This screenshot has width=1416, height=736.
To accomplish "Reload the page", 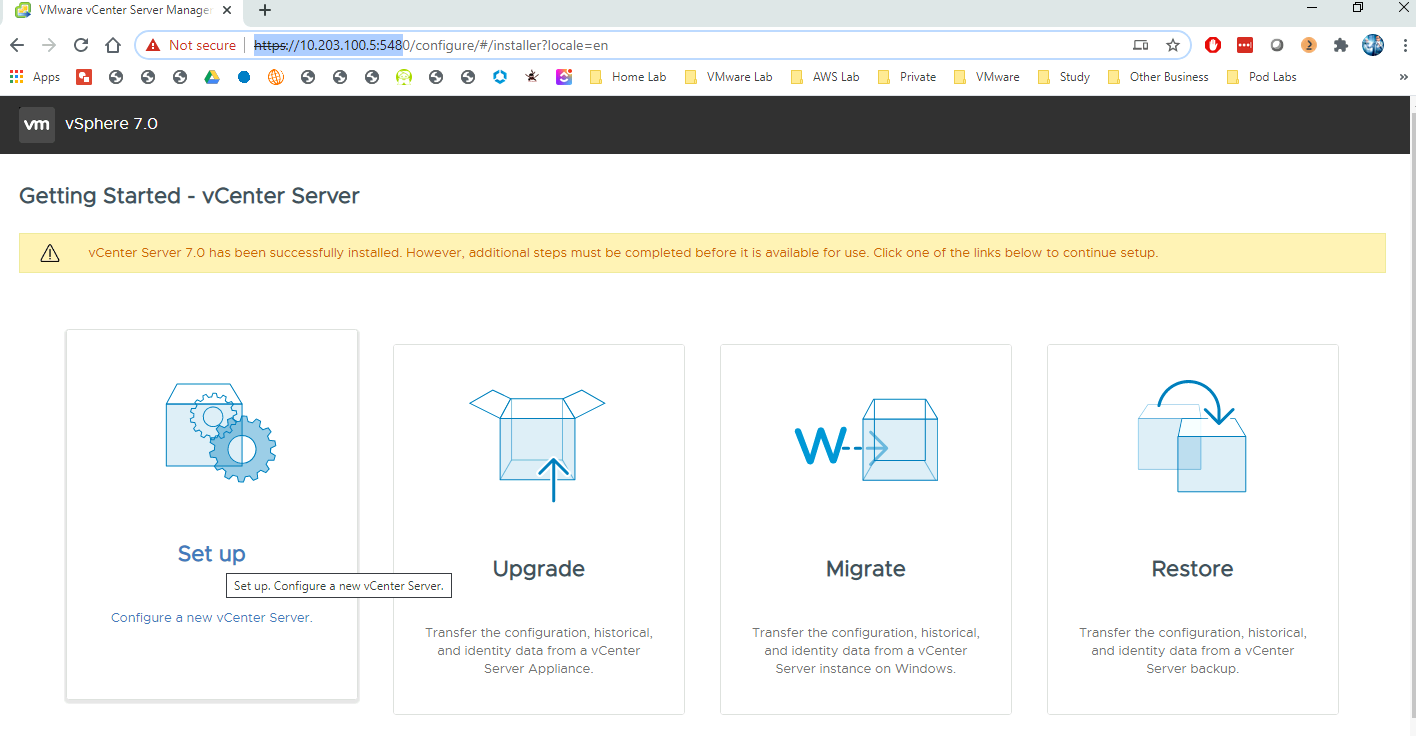I will 82,45.
